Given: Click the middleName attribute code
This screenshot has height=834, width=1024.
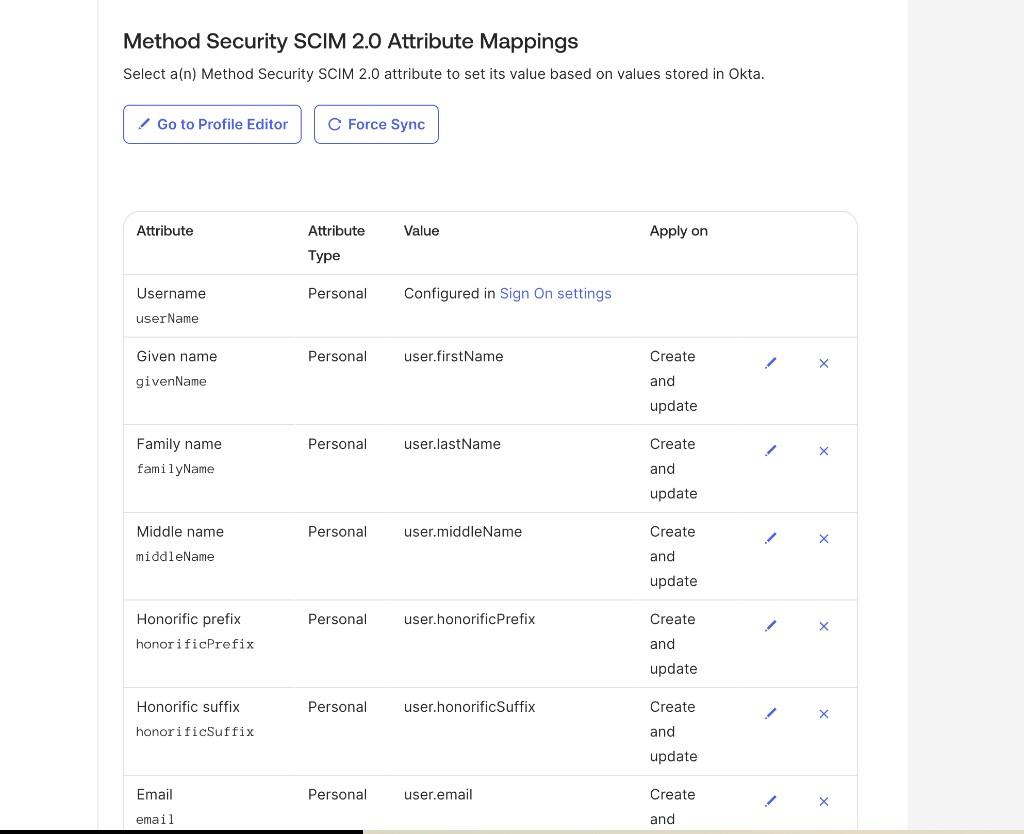Looking at the screenshot, I should [x=175, y=556].
